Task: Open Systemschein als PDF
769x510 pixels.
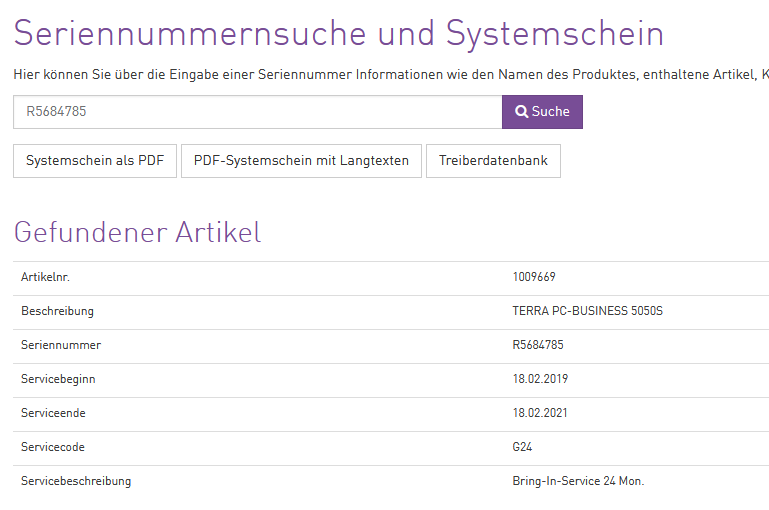Action: click(x=95, y=161)
